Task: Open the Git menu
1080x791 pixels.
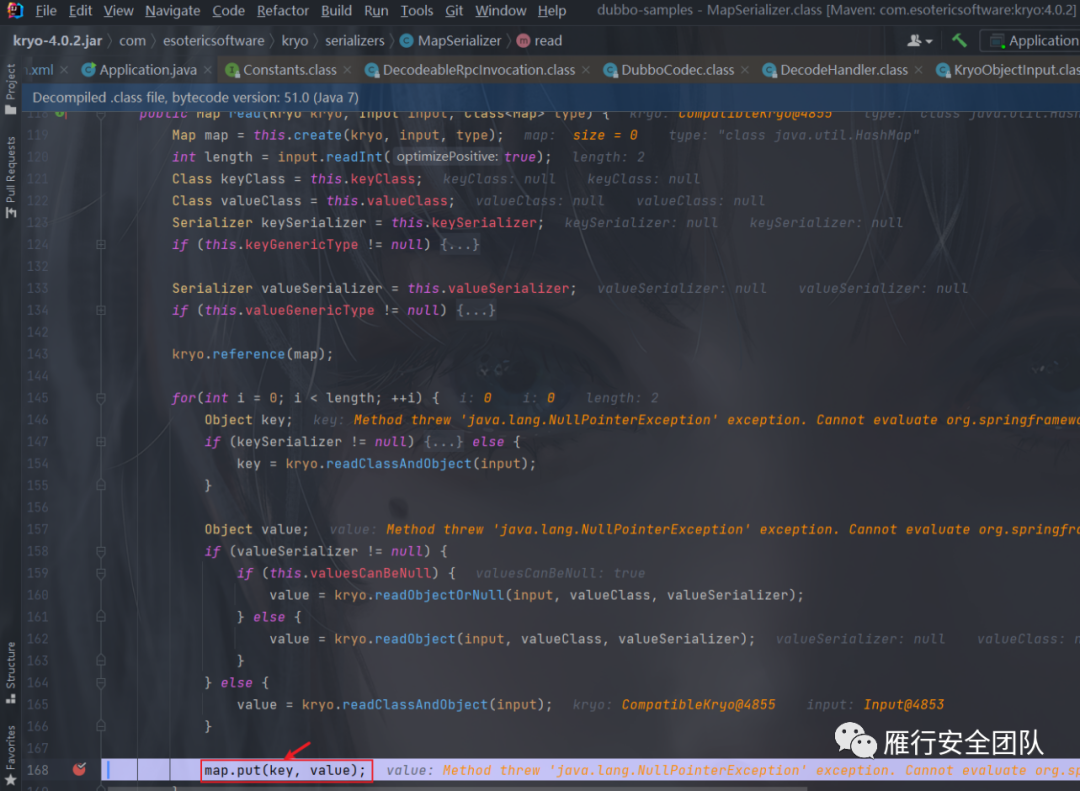Action: (454, 11)
